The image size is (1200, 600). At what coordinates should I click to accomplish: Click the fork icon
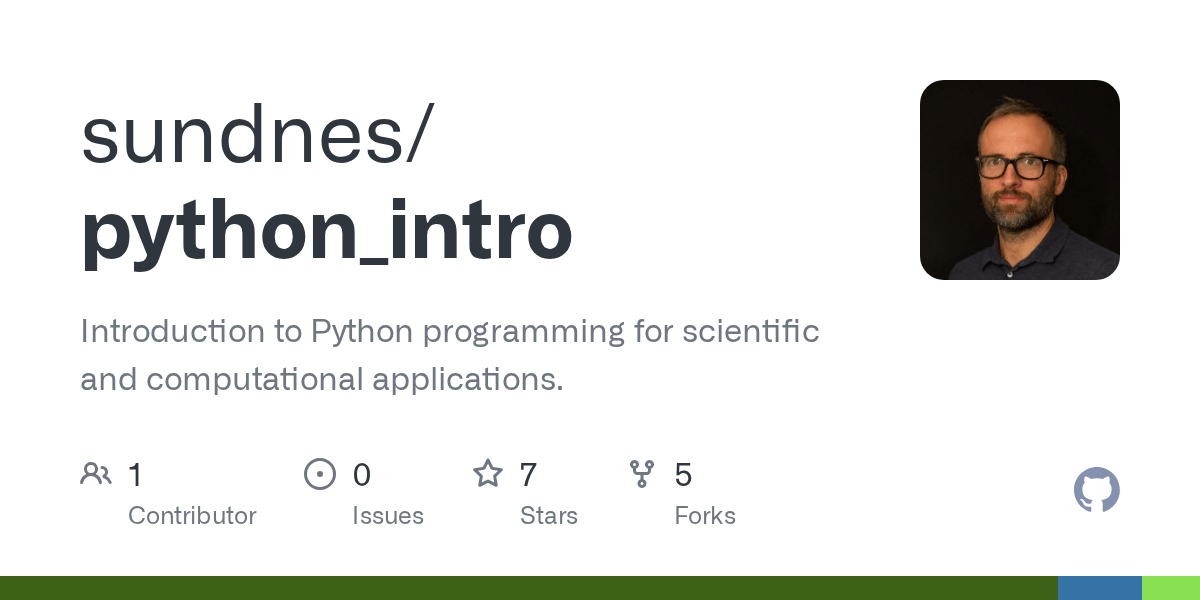point(642,474)
